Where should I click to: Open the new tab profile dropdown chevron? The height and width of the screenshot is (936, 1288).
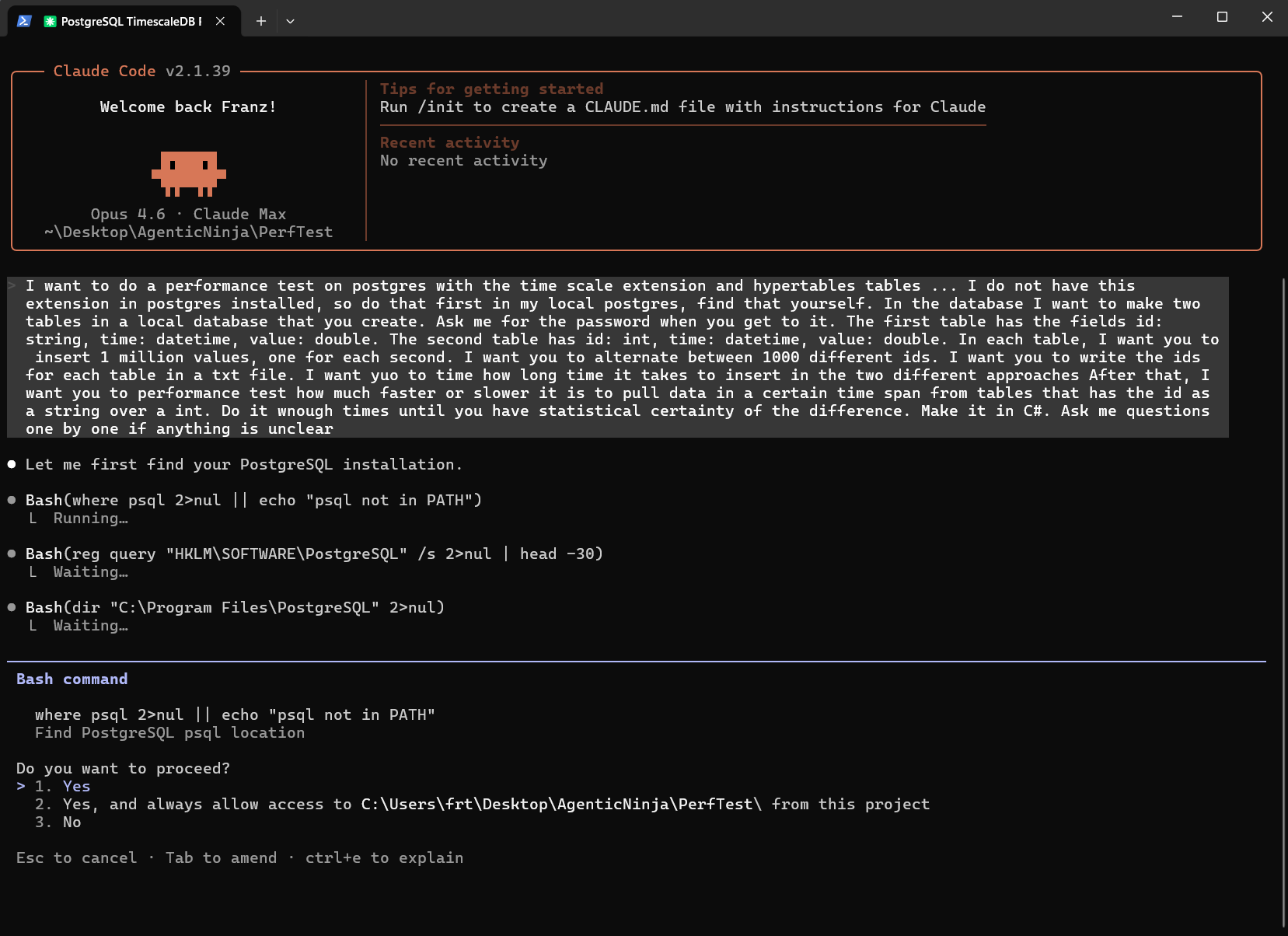pyautogui.click(x=290, y=21)
